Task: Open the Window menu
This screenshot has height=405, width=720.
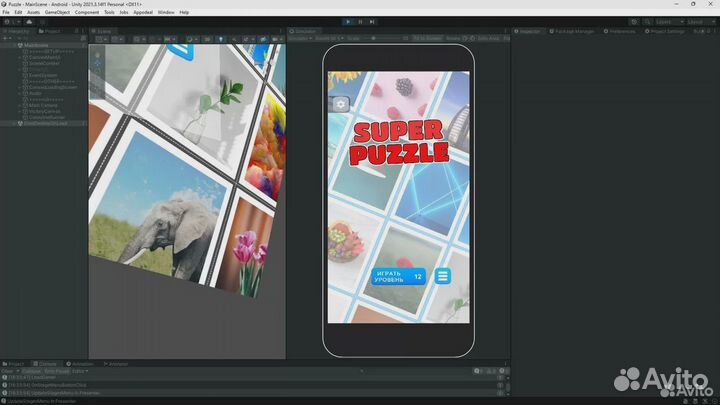Action: pyautogui.click(x=166, y=12)
